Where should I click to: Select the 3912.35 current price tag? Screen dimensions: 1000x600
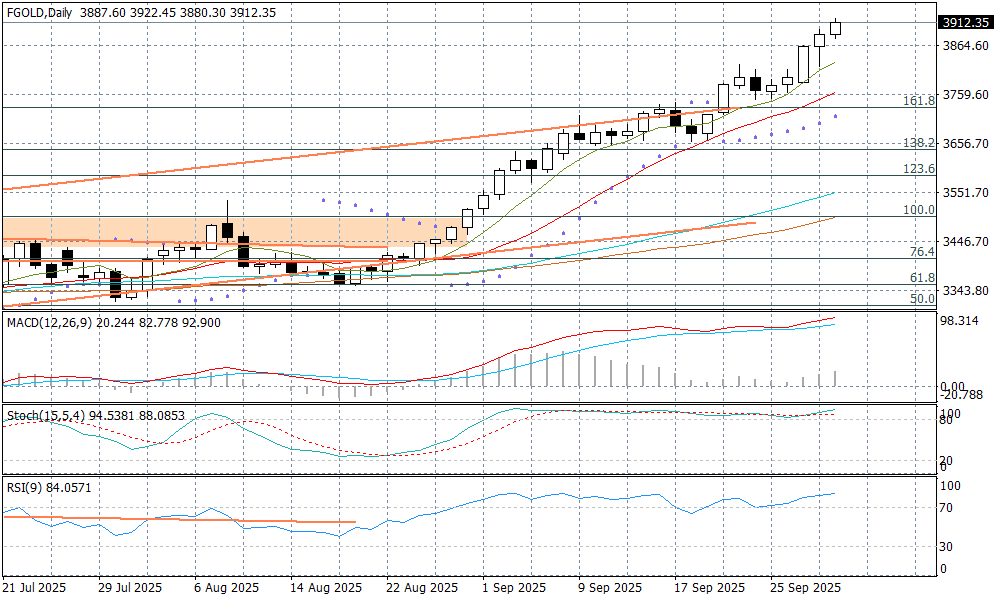966,23
